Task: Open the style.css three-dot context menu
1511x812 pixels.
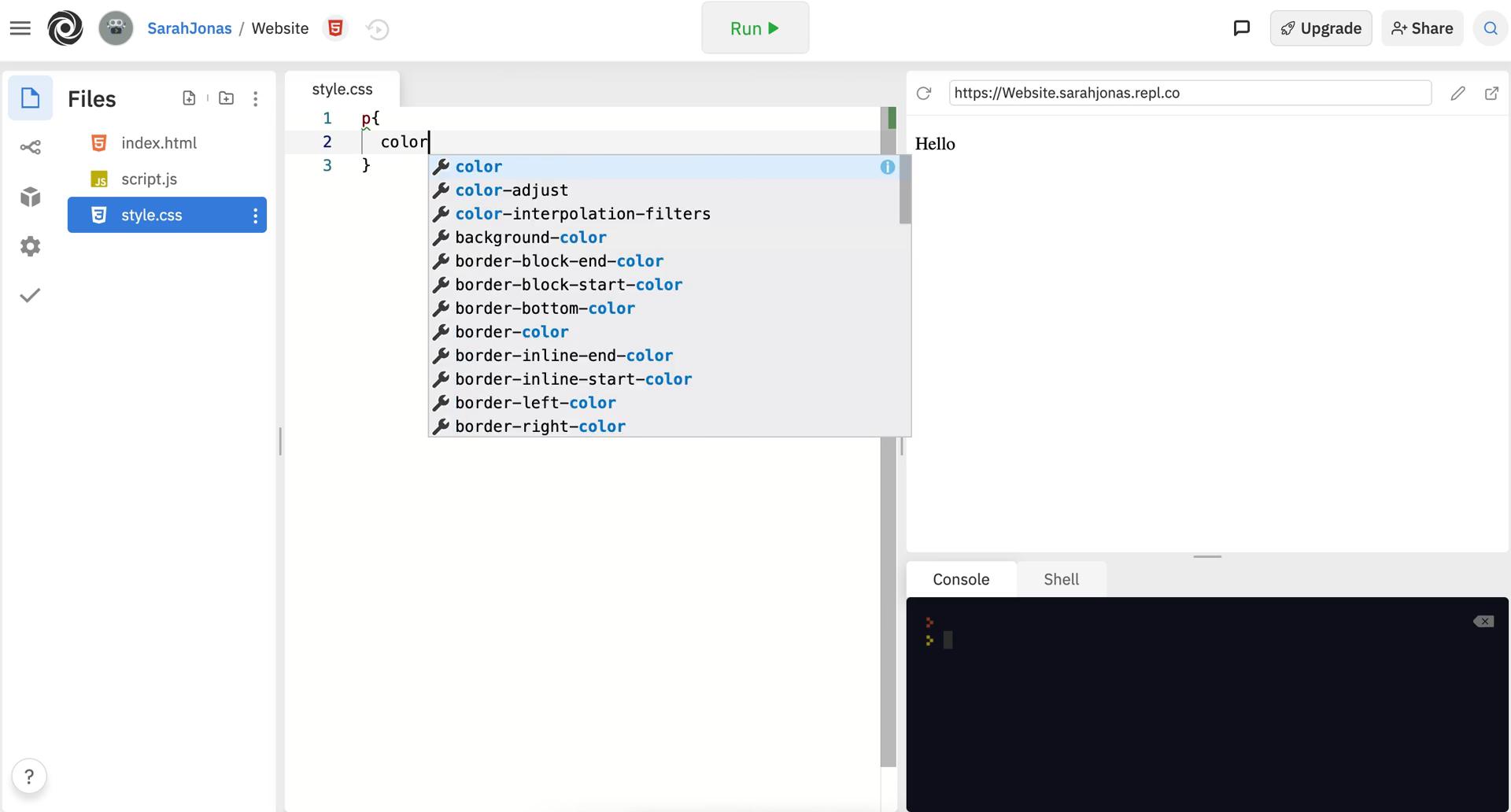Action: click(255, 215)
